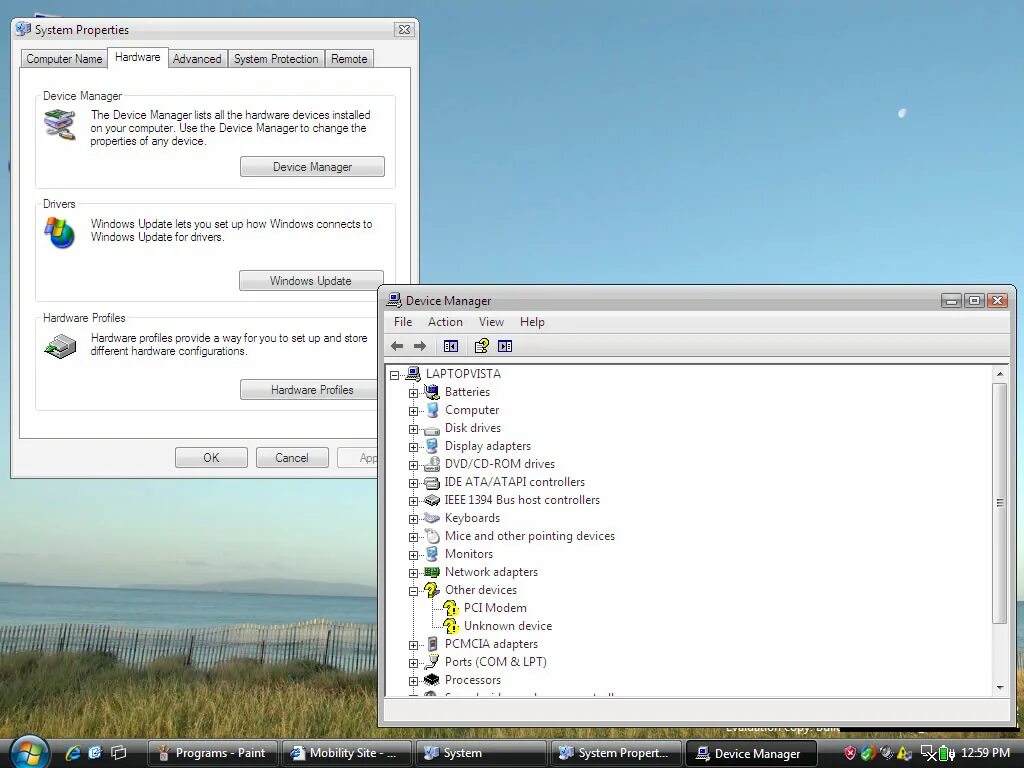Screen dimensions: 1024x768
Task: Switch to System taskbar button
Action: point(481,753)
